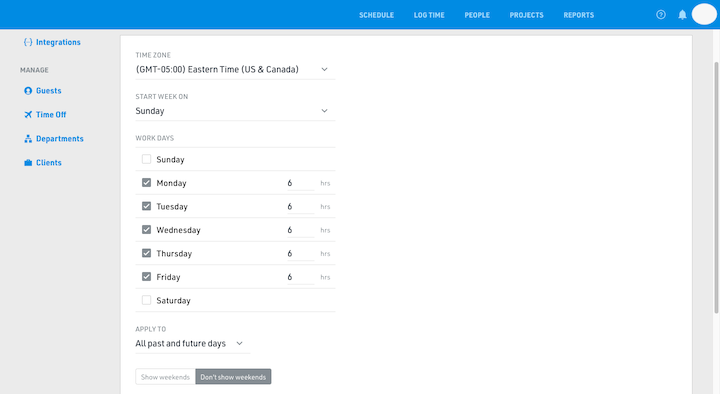Click the Clients briefcase icon
The height and width of the screenshot is (394, 720).
click(x=28, y=163)
